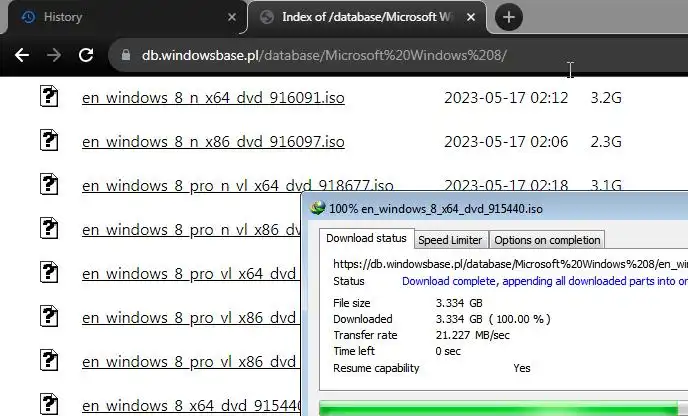Open the en_windows_8_x64_dvd_91544 link
Viewport: 688px width, 416px height.
[x=191, y=405]
